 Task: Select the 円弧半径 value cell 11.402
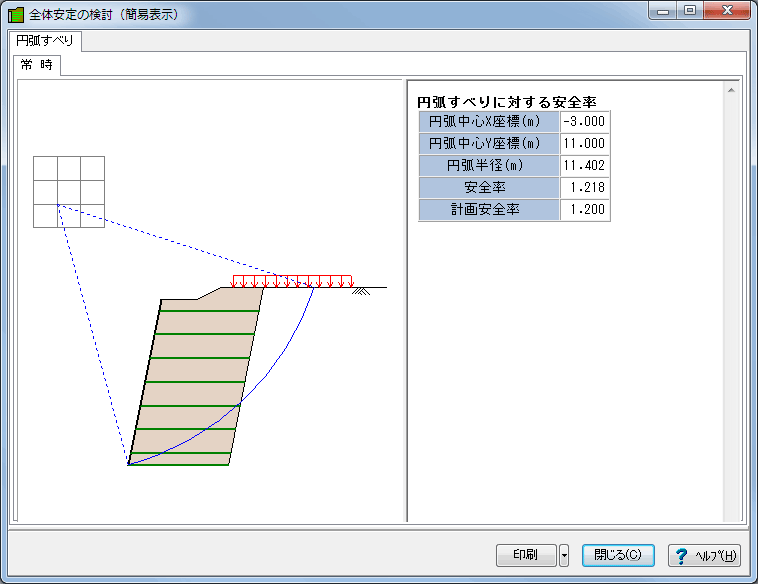pos(585,165)
